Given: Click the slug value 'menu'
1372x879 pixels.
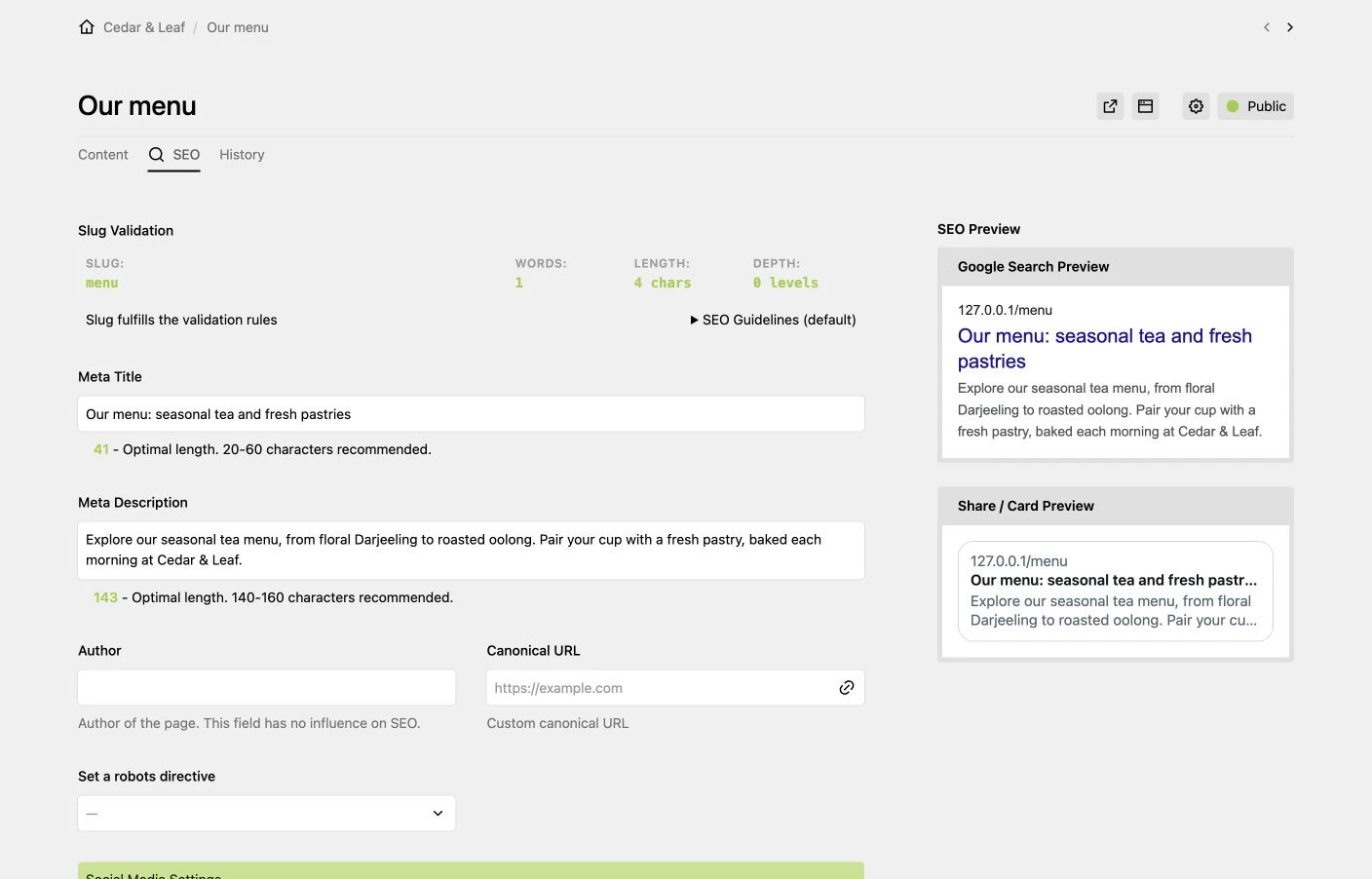Looking at the screenshot, I should (x=102, y=283).
